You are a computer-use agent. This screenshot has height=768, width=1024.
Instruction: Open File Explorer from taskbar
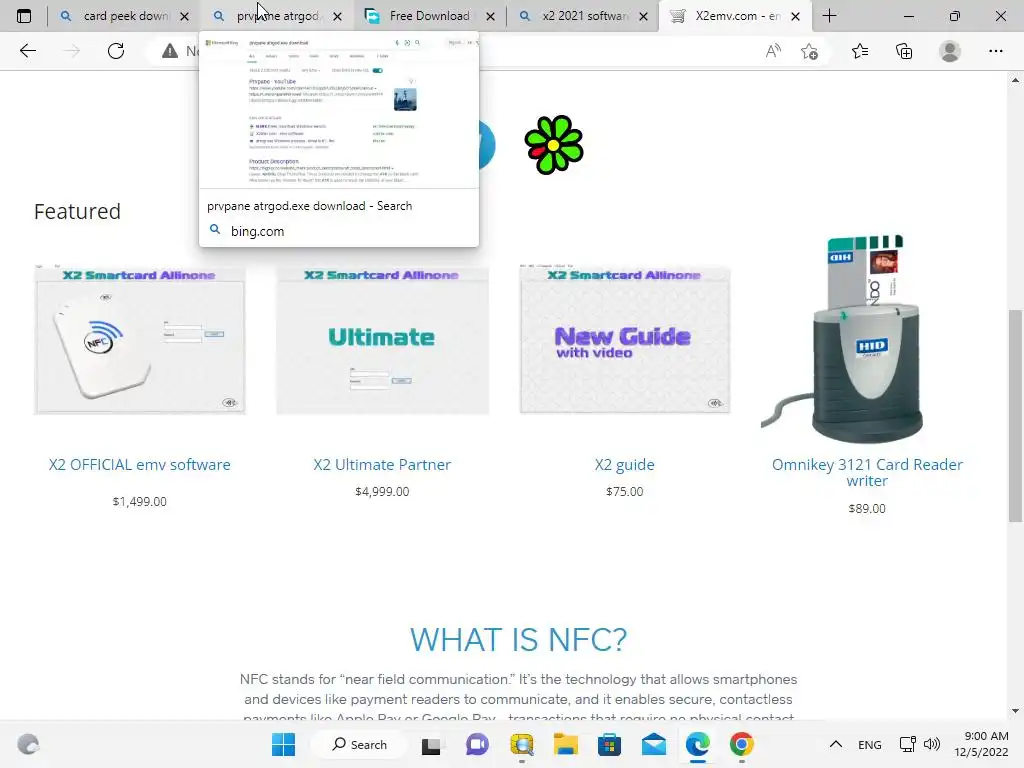566,744
